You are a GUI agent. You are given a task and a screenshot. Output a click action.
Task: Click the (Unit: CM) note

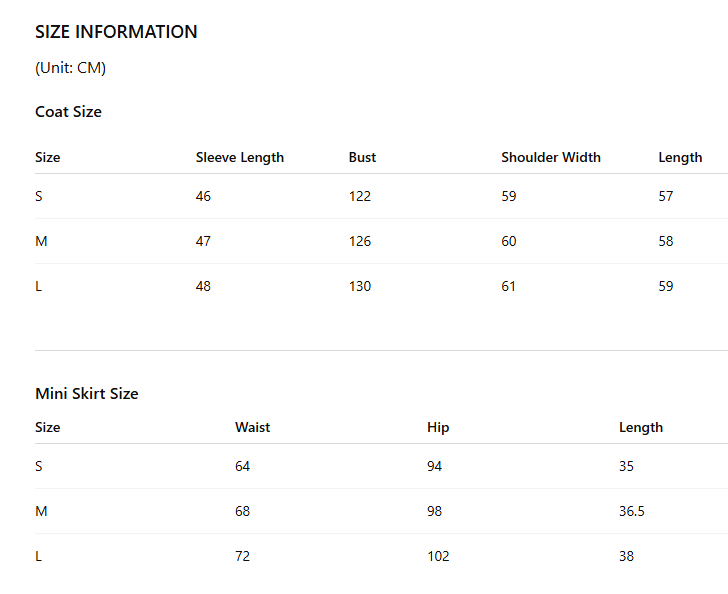click(x=71, y=68)
